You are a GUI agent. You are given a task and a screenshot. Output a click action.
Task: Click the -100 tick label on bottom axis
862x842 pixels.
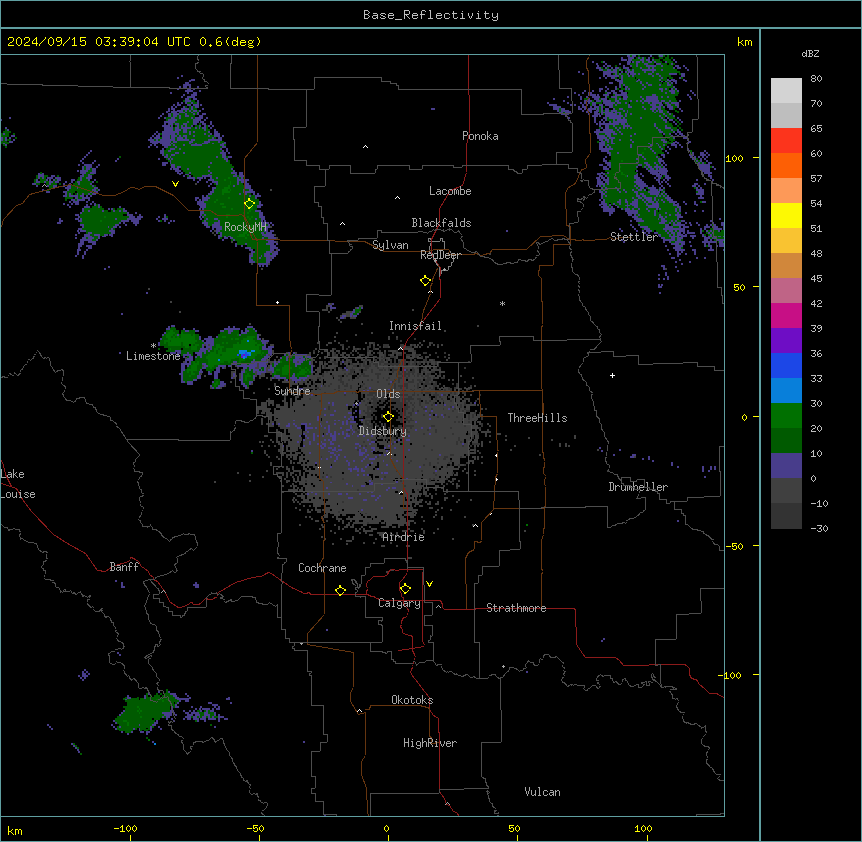click(x=125, y=828)
